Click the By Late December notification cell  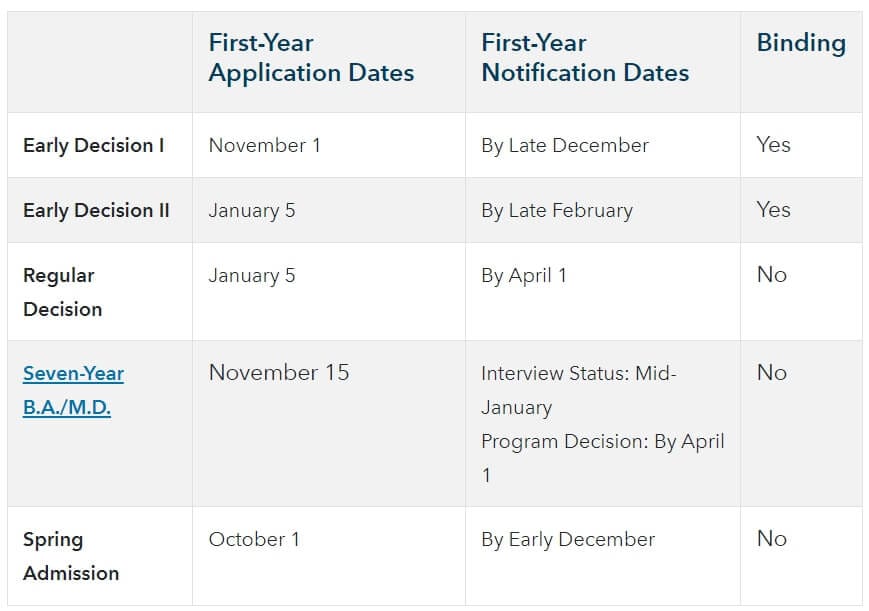click(565, 145)
